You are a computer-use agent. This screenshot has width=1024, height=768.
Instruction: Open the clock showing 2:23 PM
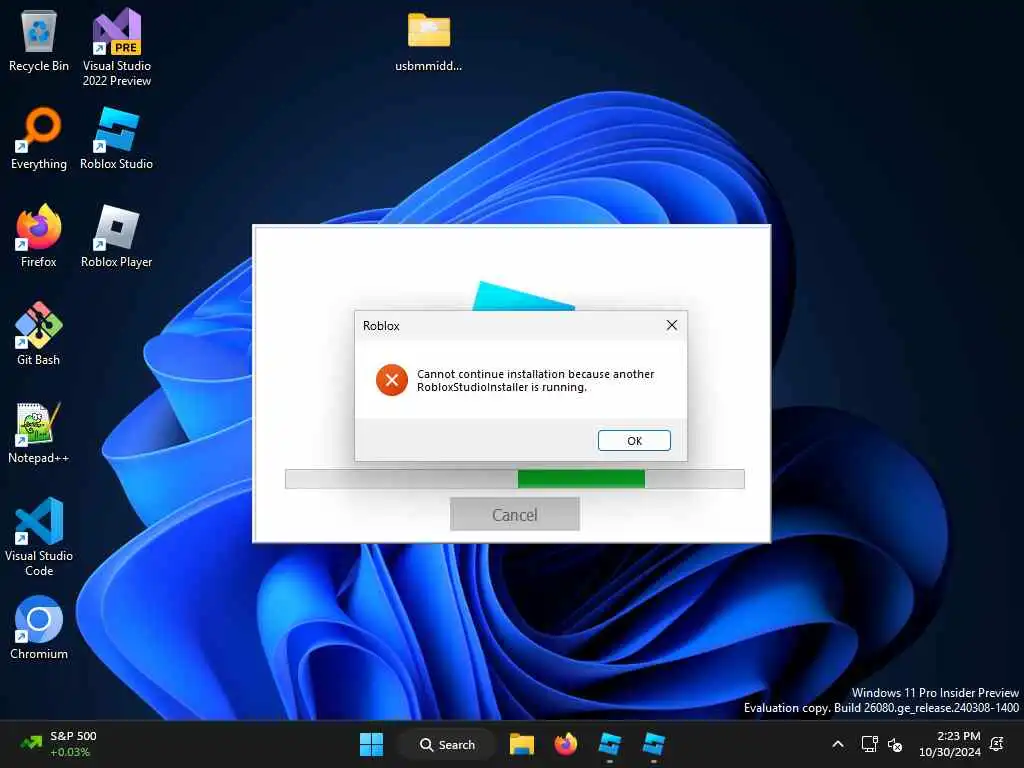(x=950, y=744)
